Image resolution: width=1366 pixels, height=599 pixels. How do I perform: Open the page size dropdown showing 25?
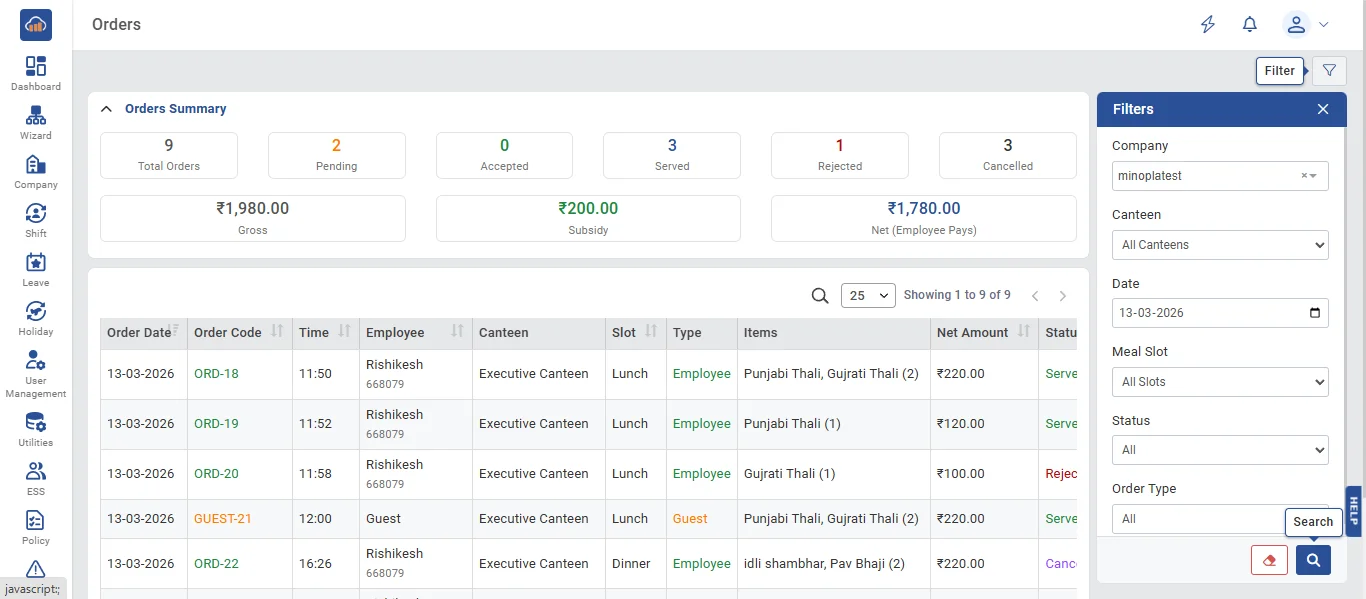pos(869,296)
